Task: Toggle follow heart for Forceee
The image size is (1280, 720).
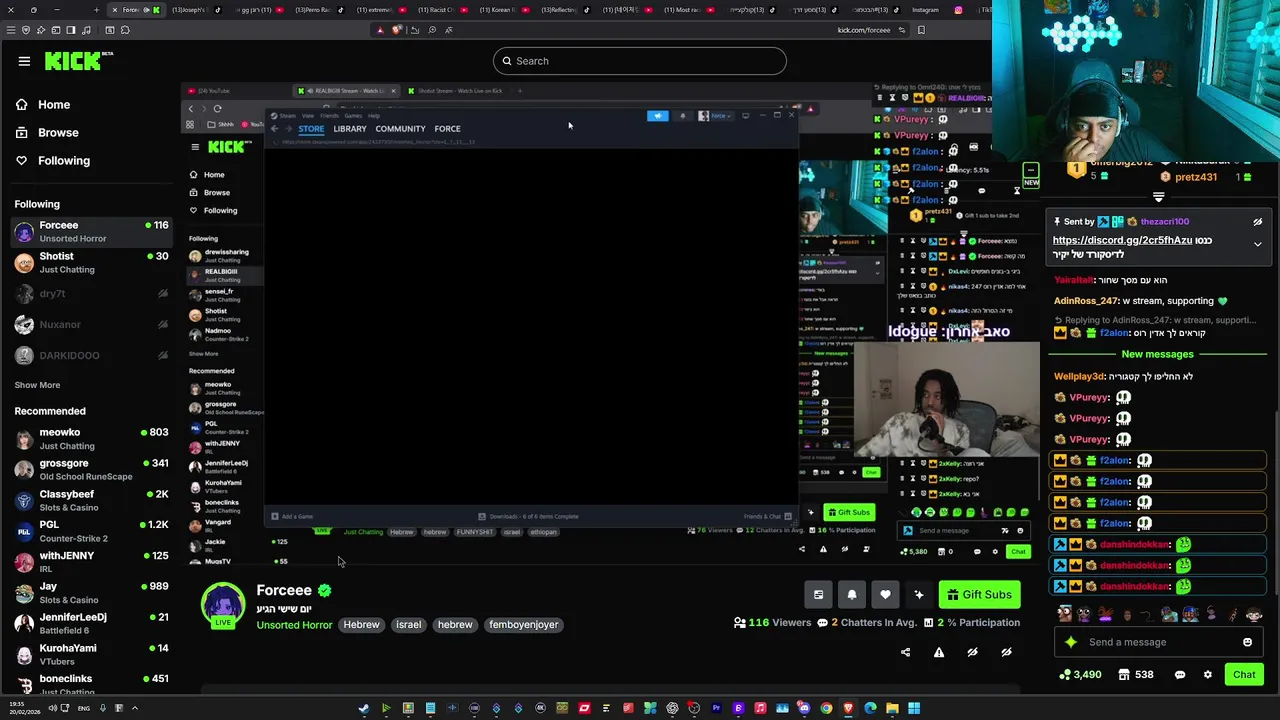Action: click(x=885, y=595)
